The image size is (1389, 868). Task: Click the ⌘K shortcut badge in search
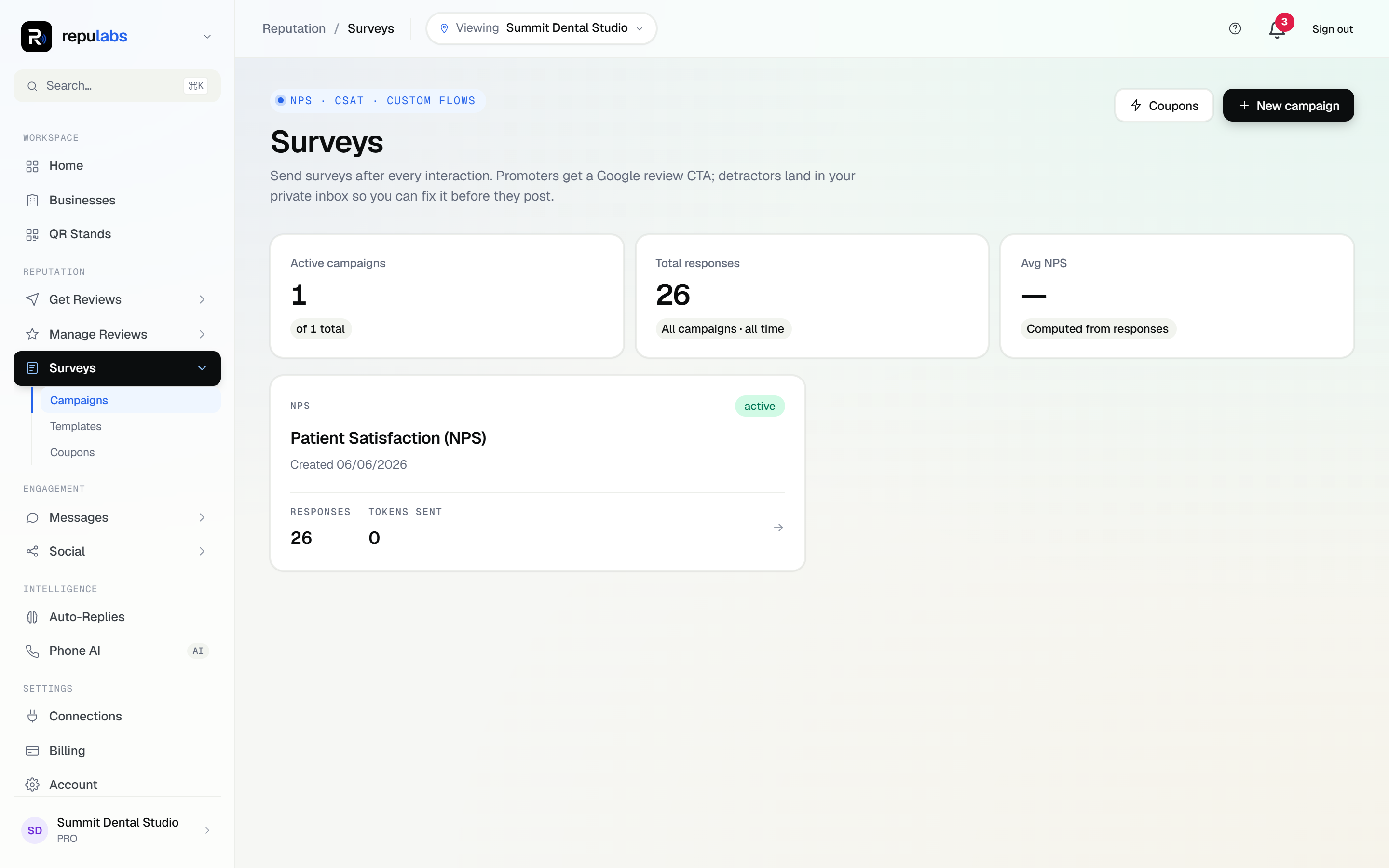[x=196, y=85]
